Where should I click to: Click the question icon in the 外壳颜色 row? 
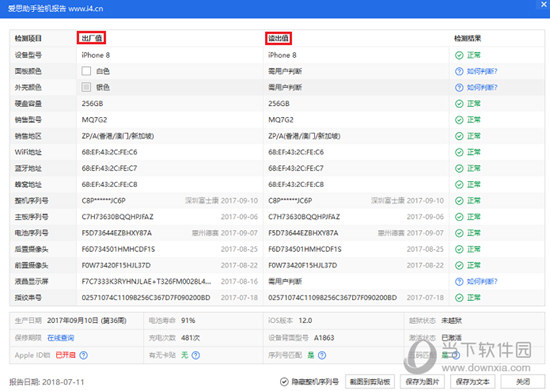[x=459, y=88]
